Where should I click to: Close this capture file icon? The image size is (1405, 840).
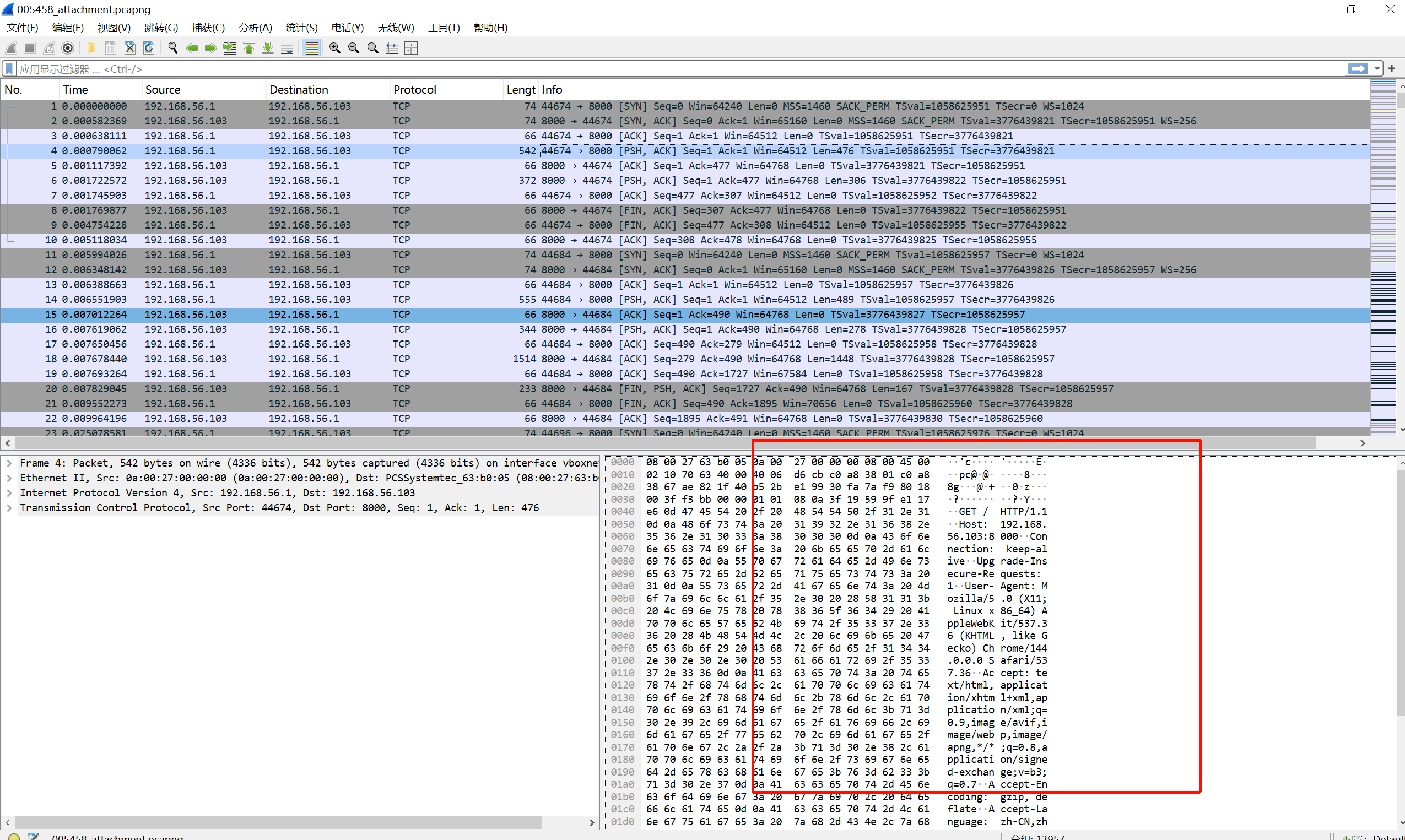[129, 48]
